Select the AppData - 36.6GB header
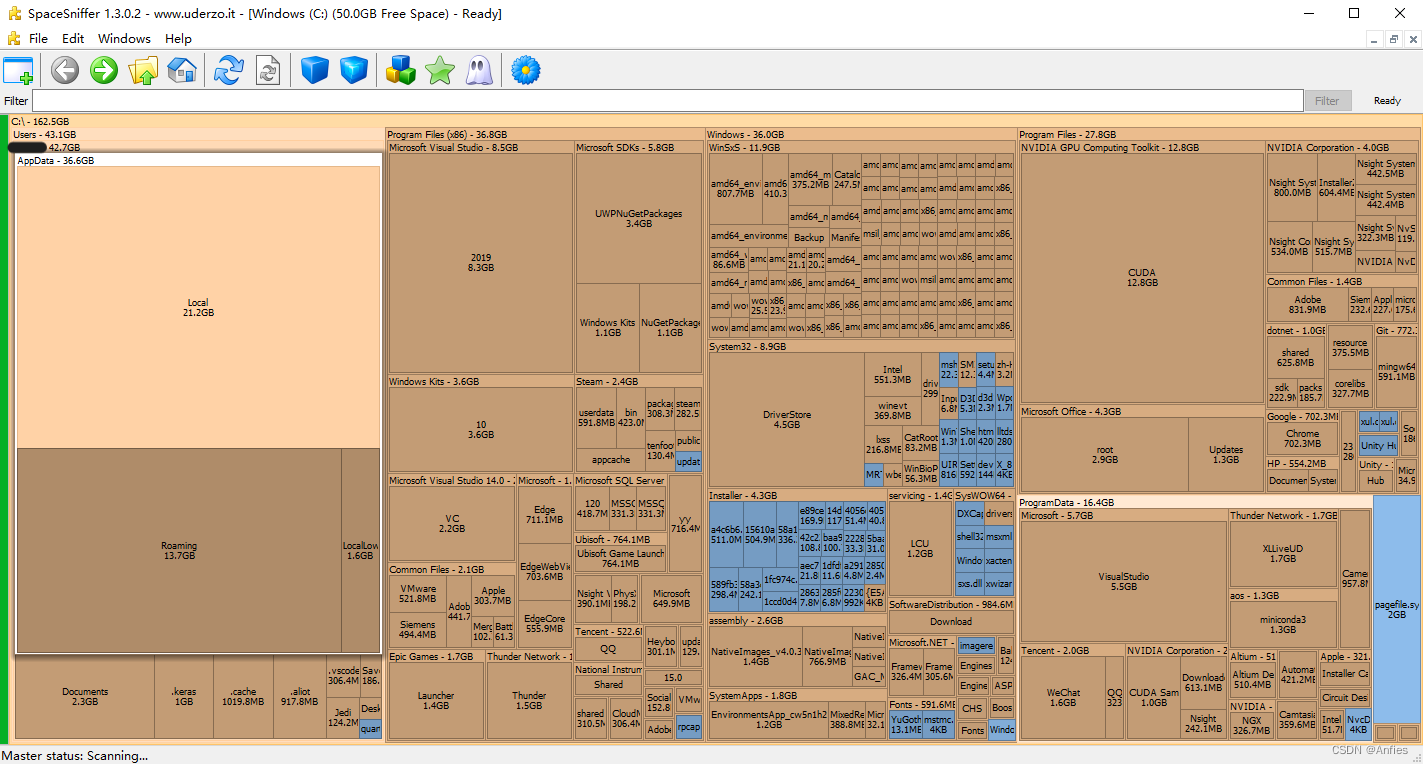Viewport: 1423px width, 764px height. (x=198, y=160)
